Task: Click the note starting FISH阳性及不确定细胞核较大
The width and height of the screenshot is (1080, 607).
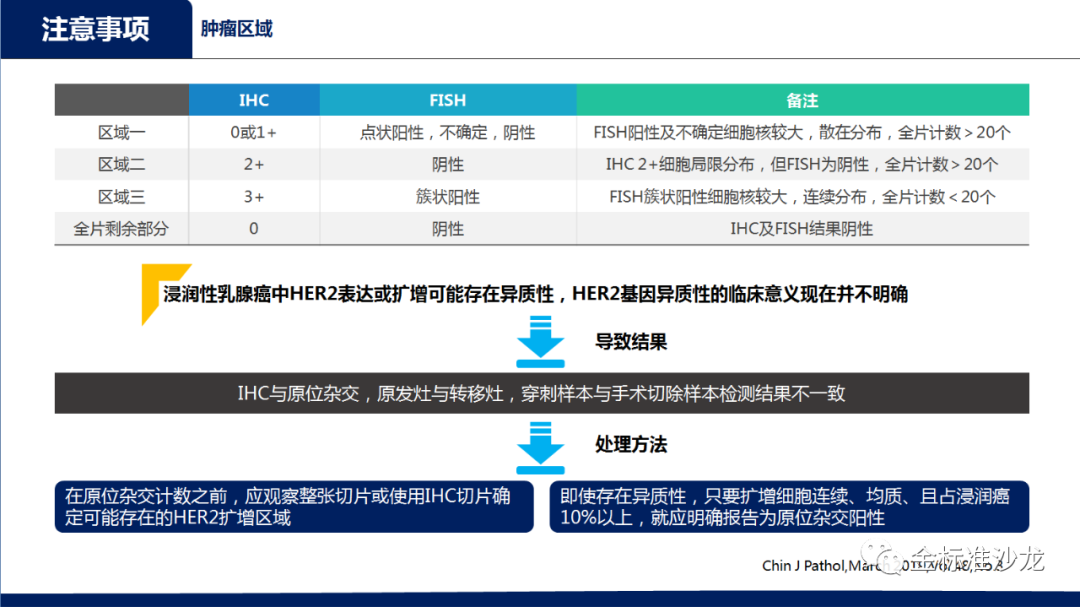Action: [x=802, y=132]
